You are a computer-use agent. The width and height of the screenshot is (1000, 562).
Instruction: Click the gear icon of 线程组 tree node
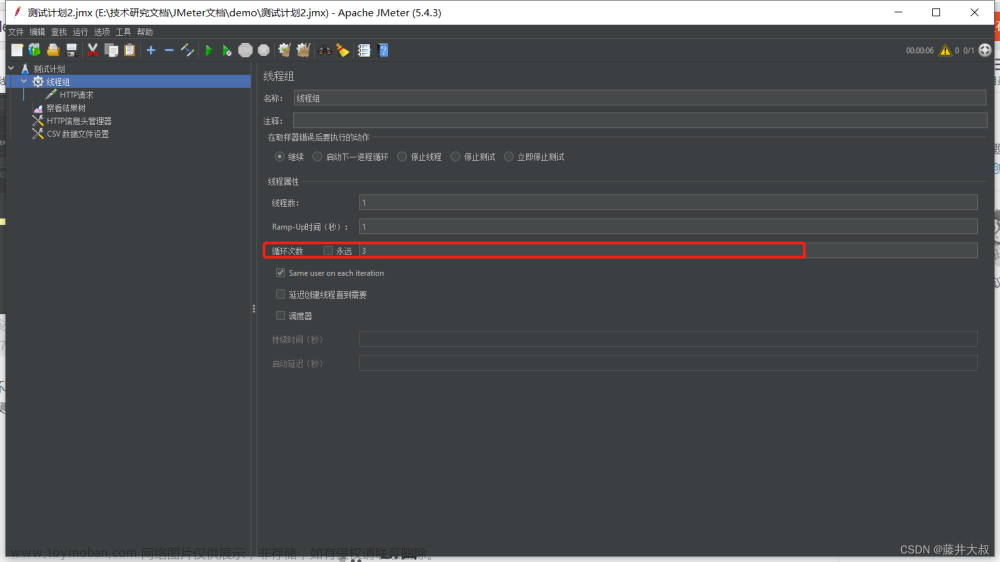38,82
